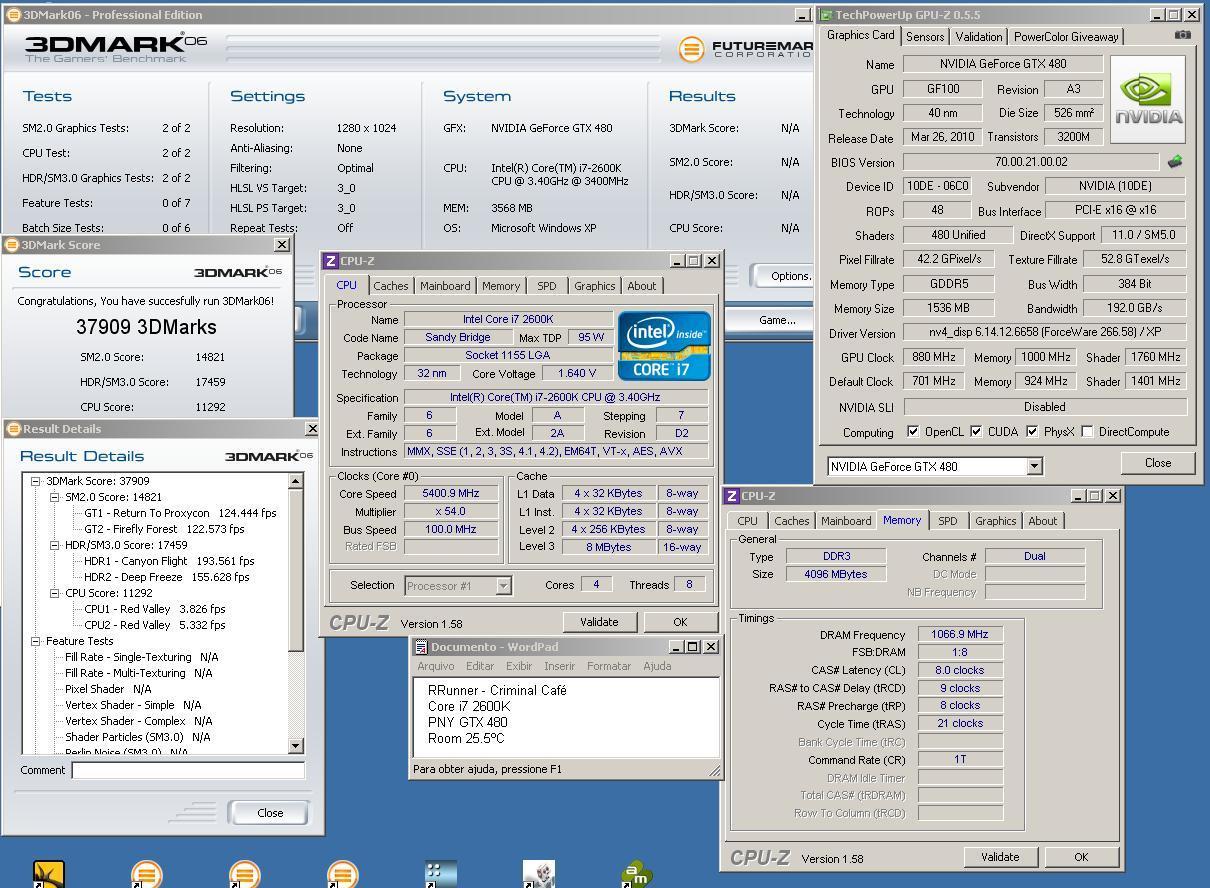Viewport: 1210px width, 888px height.
Task: Collapse the 3DMark Score: 37909 tree node
Action: 35,481
